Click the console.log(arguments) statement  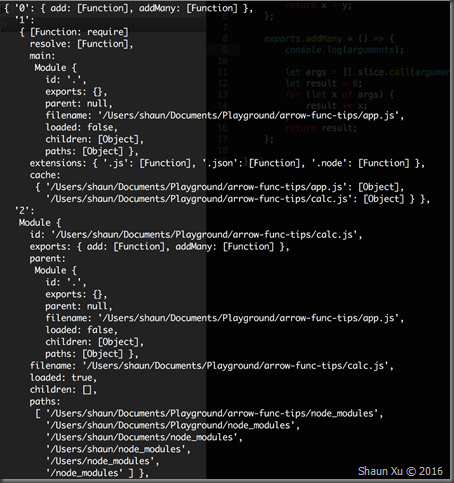click(344, 50)
